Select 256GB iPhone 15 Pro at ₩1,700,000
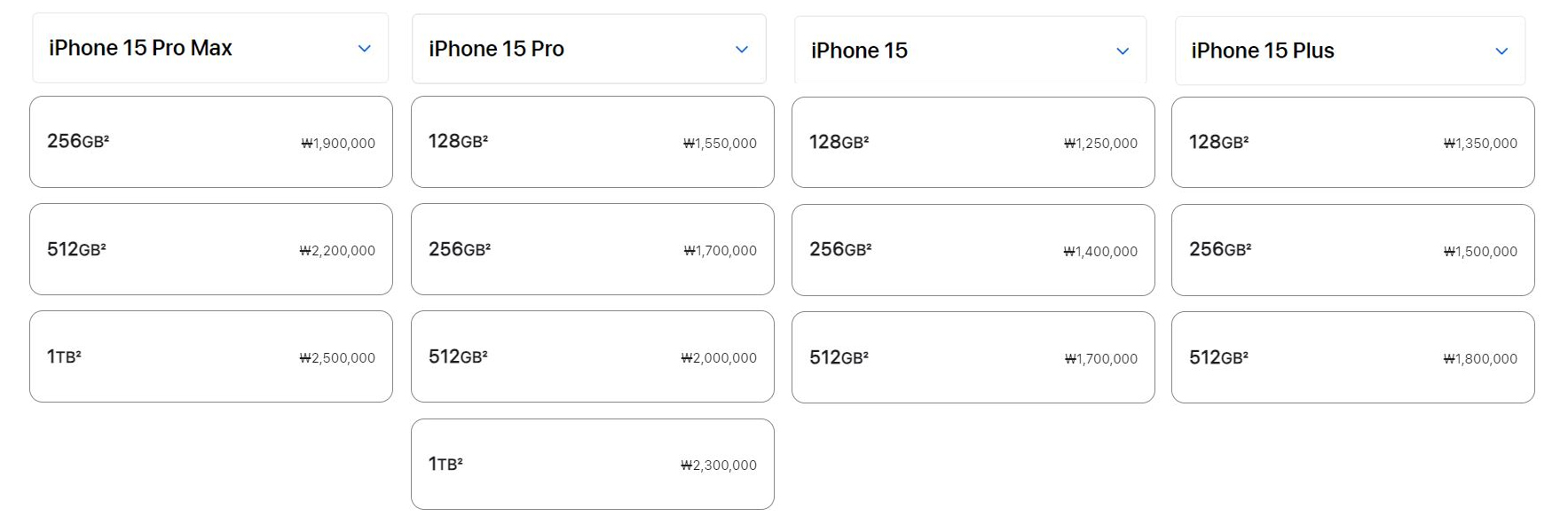The image size is (1568, 532). point(592,249)
